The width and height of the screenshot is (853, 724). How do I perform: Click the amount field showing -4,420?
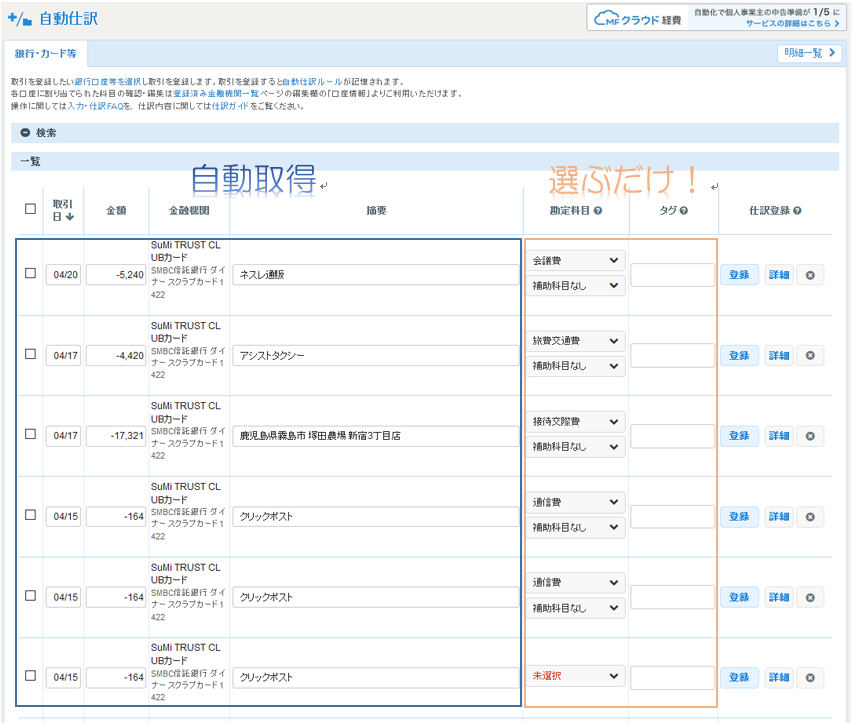tap(116, 356)
